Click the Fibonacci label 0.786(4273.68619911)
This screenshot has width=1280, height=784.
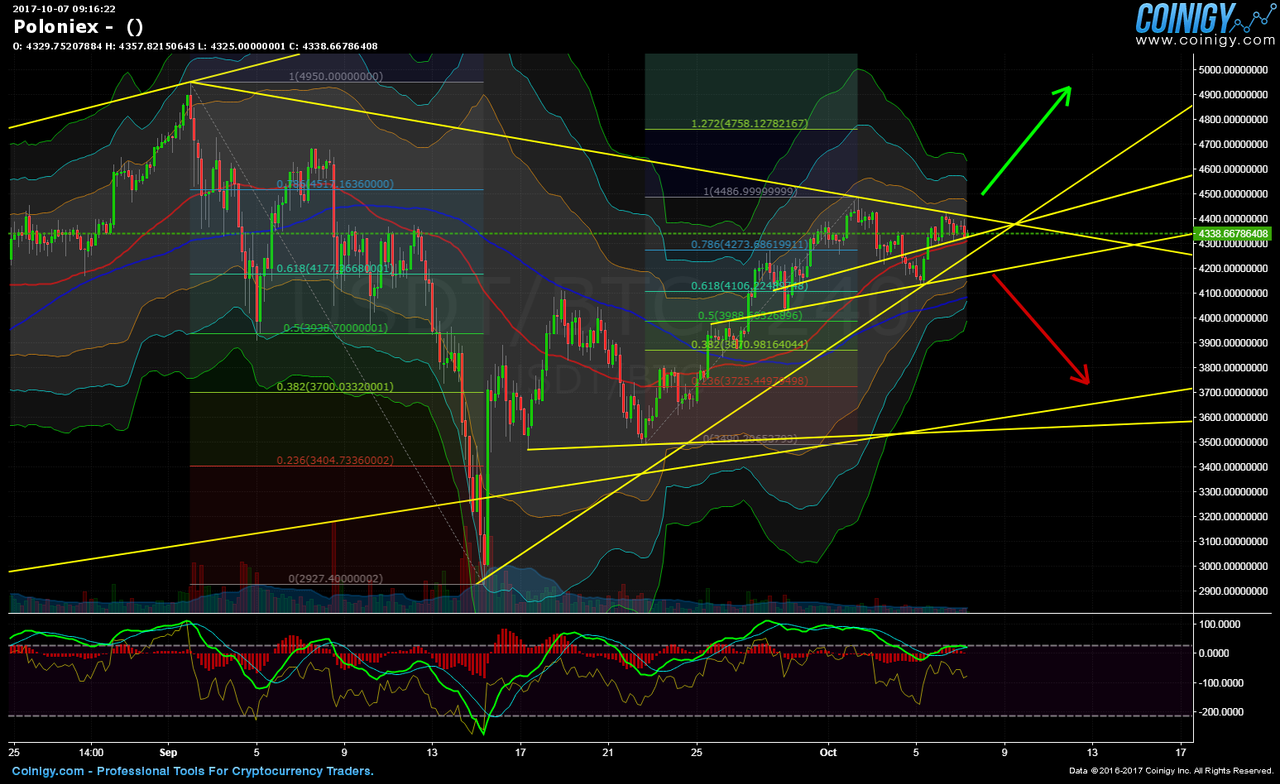(750, 244)
